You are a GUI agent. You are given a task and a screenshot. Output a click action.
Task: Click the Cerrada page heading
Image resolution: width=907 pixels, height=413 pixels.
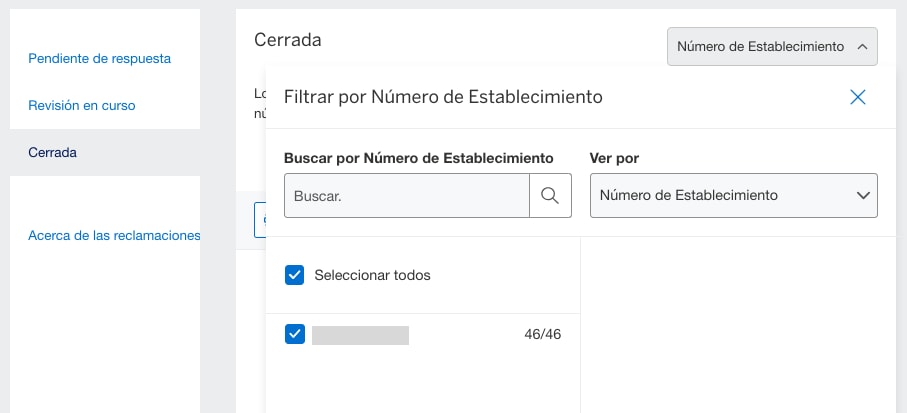288,40
